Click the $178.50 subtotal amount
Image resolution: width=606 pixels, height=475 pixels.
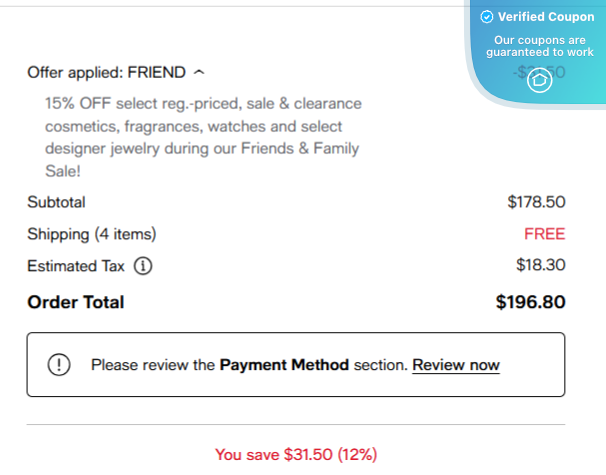pyautogui.click(x=536, y=202)
